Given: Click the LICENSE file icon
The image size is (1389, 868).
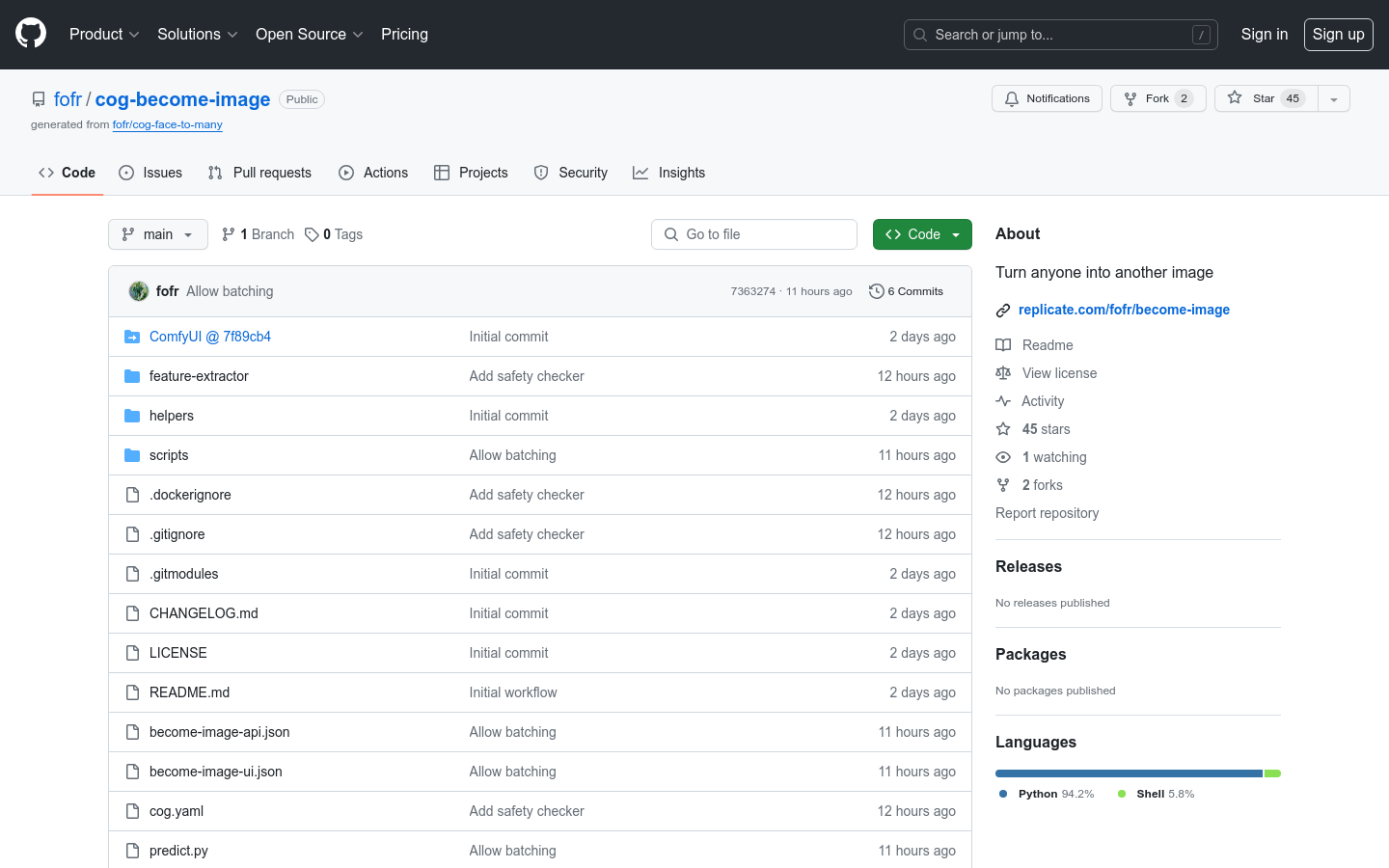Looking at the screenshot, I should point(132,653).
